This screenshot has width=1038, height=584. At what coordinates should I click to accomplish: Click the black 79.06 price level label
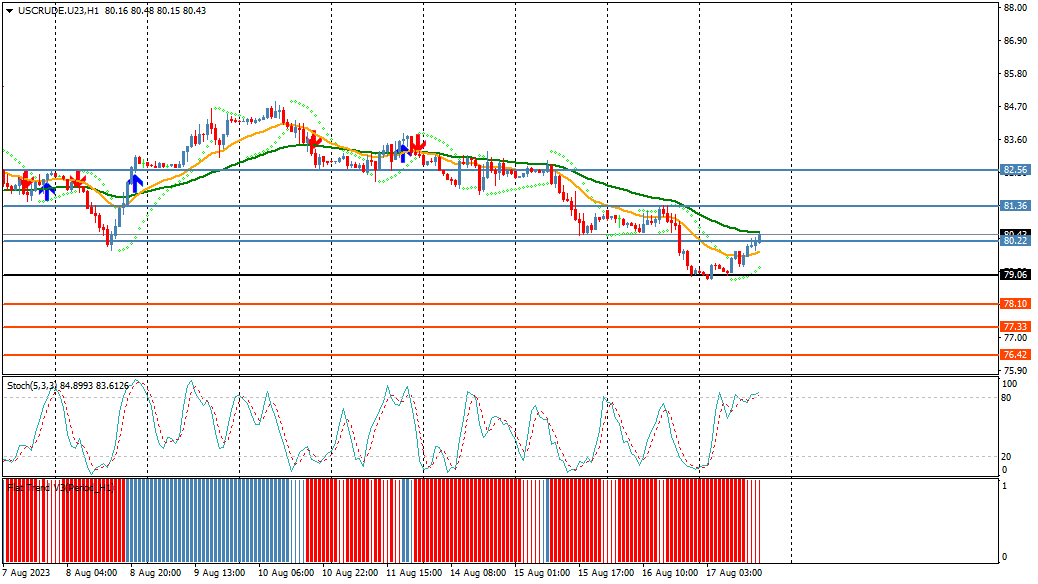click(x=1015, y=275)
